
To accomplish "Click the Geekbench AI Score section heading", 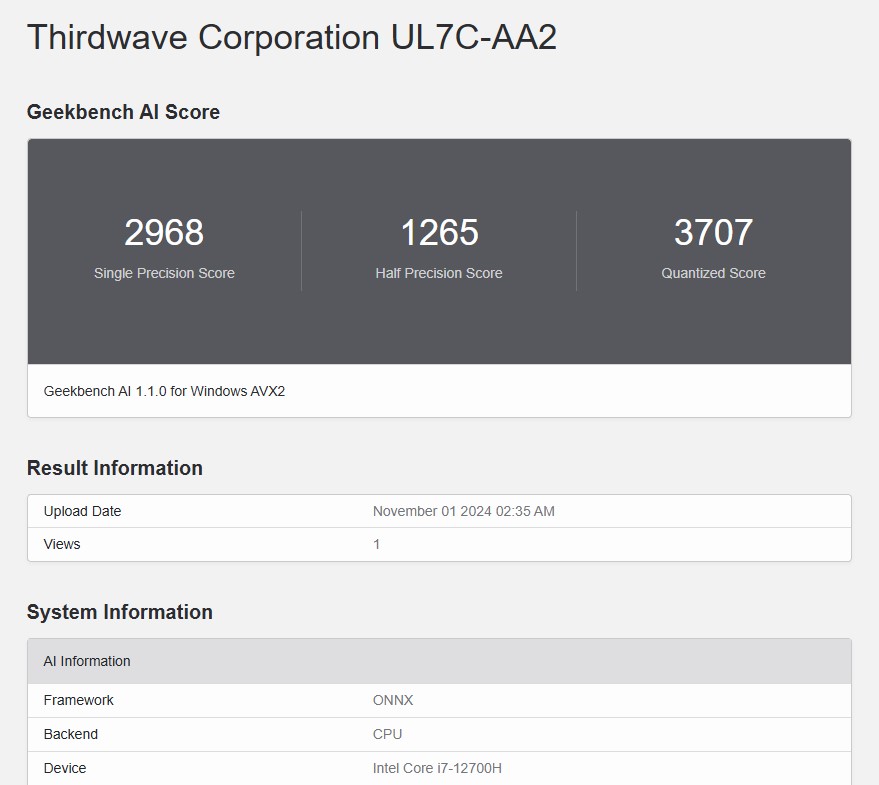I will click(x=122, y=112).
